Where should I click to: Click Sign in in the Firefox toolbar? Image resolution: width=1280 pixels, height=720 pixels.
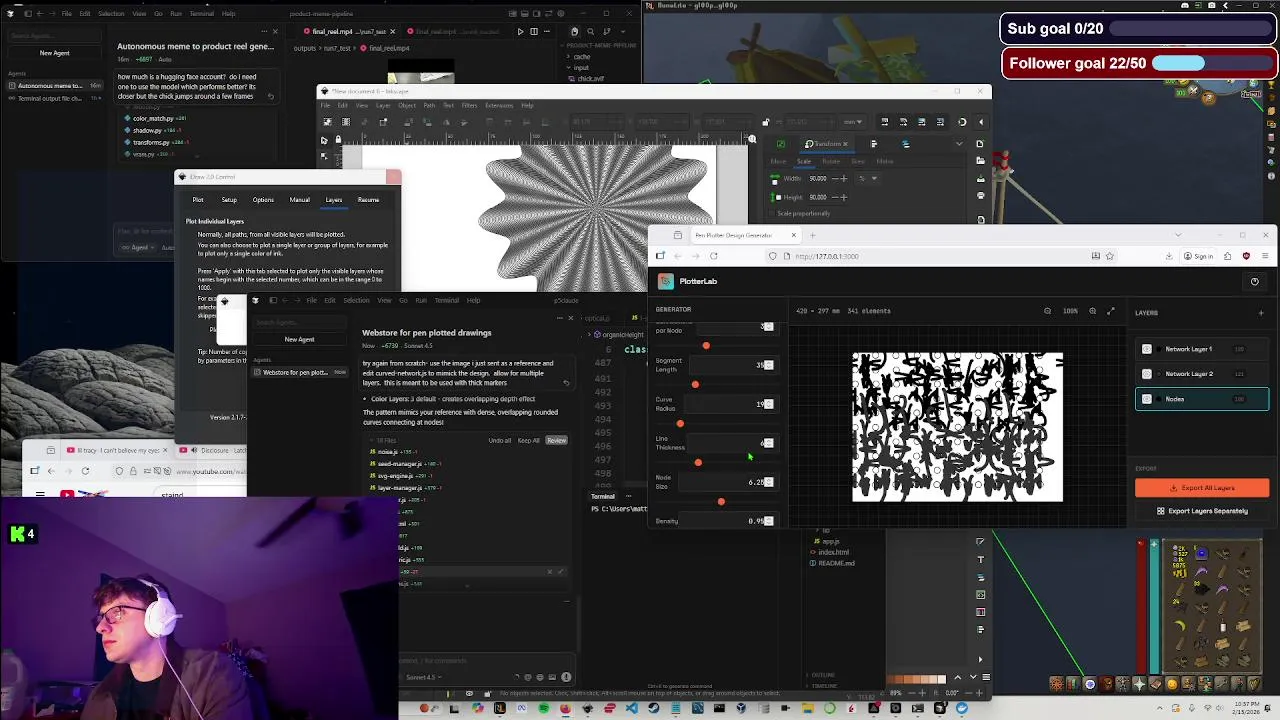[x=1198, y=256]
